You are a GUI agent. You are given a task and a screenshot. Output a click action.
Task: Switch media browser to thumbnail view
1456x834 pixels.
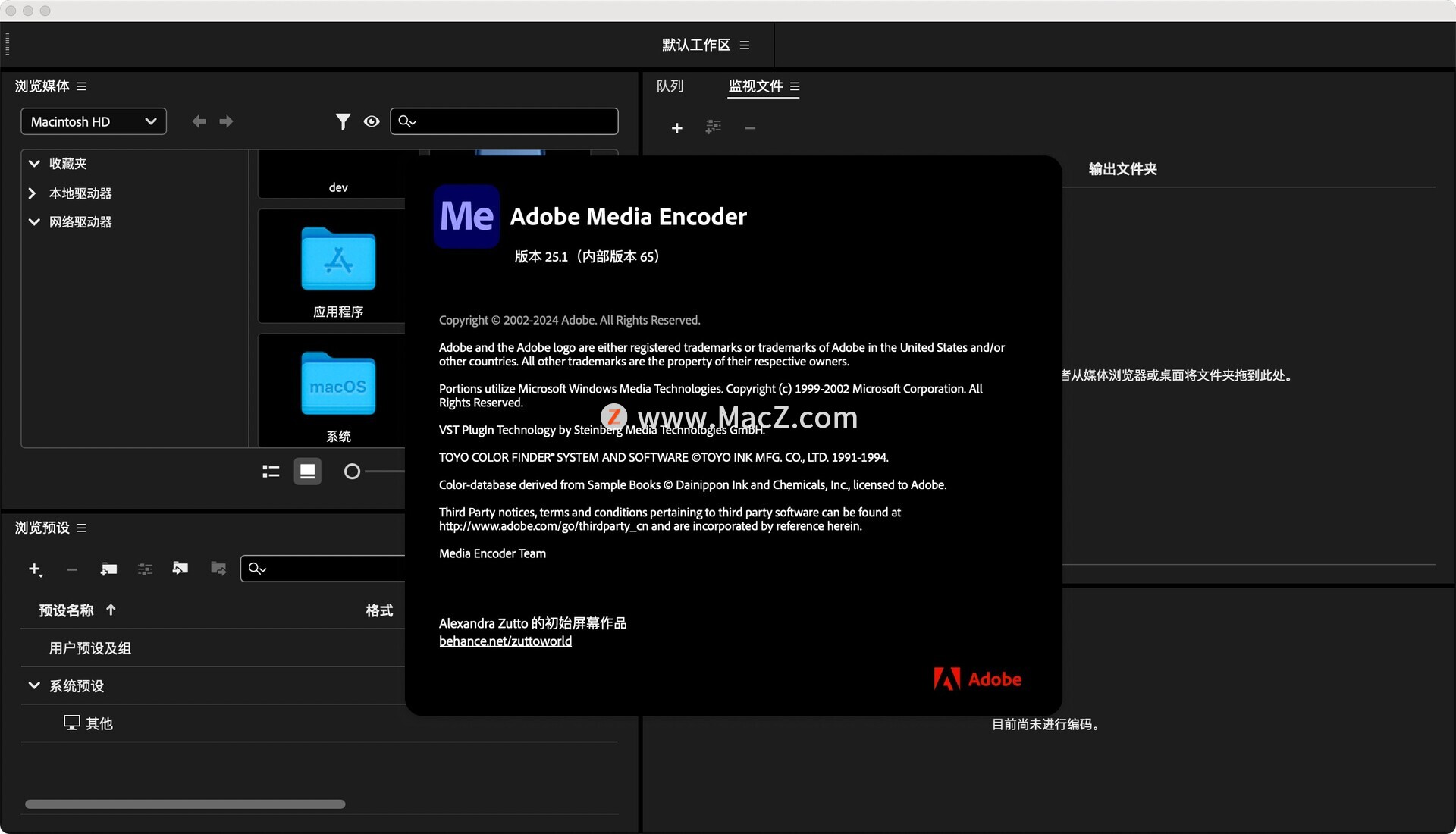click(x=307, y=472)
